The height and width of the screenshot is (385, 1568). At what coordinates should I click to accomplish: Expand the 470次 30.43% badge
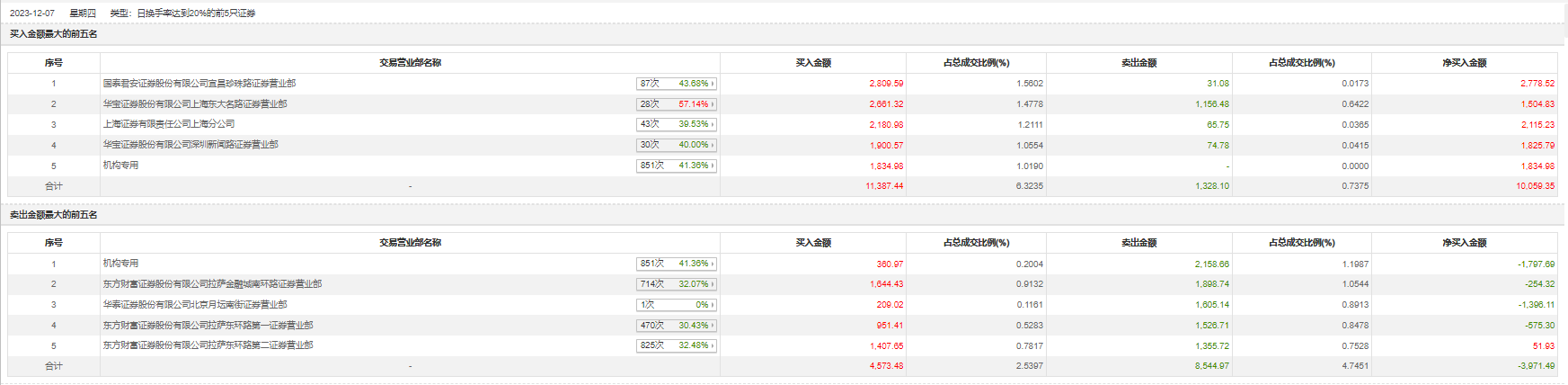tap(677, 326)
